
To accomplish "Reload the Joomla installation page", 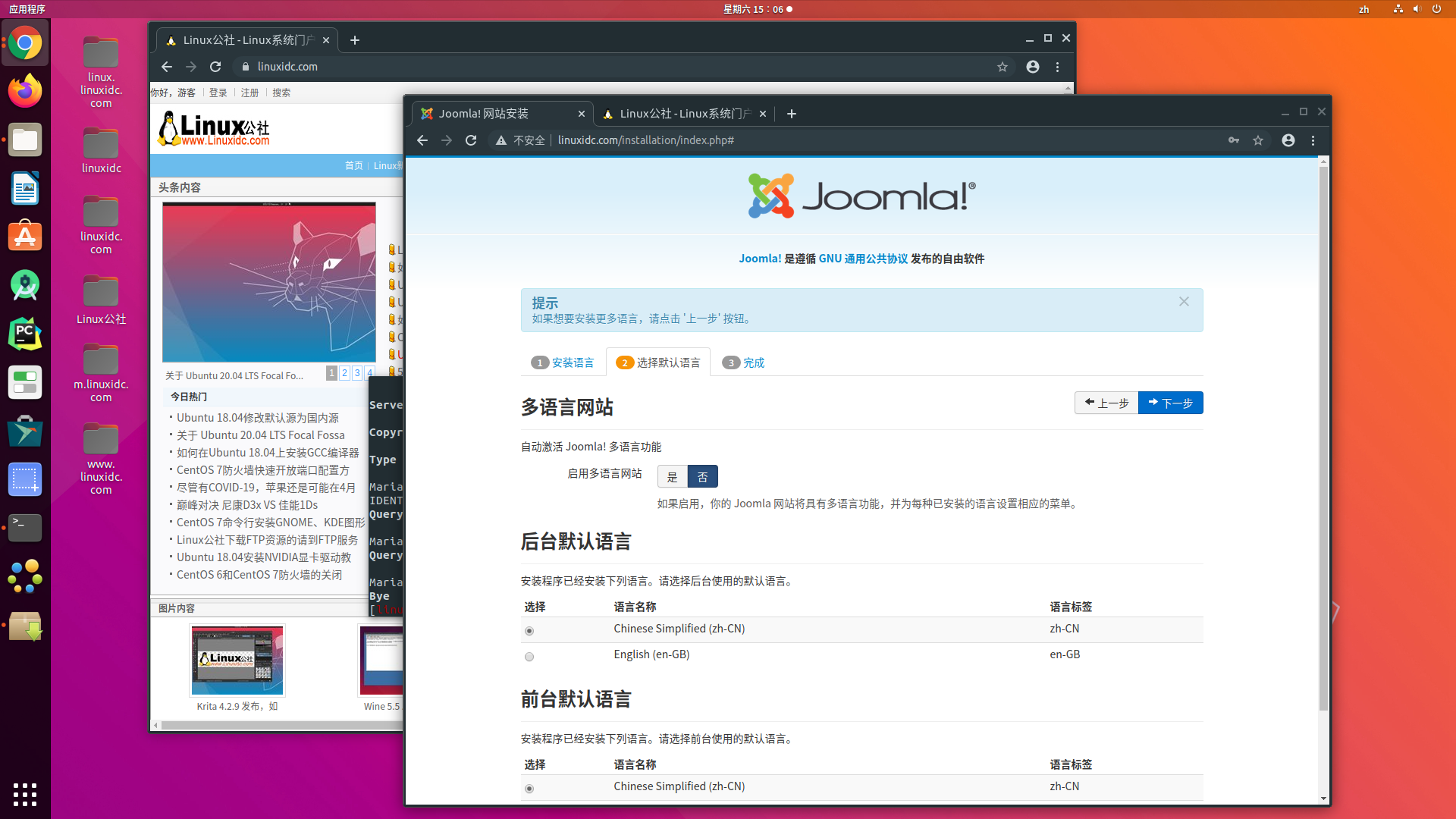I will click(x=471, y=140).
